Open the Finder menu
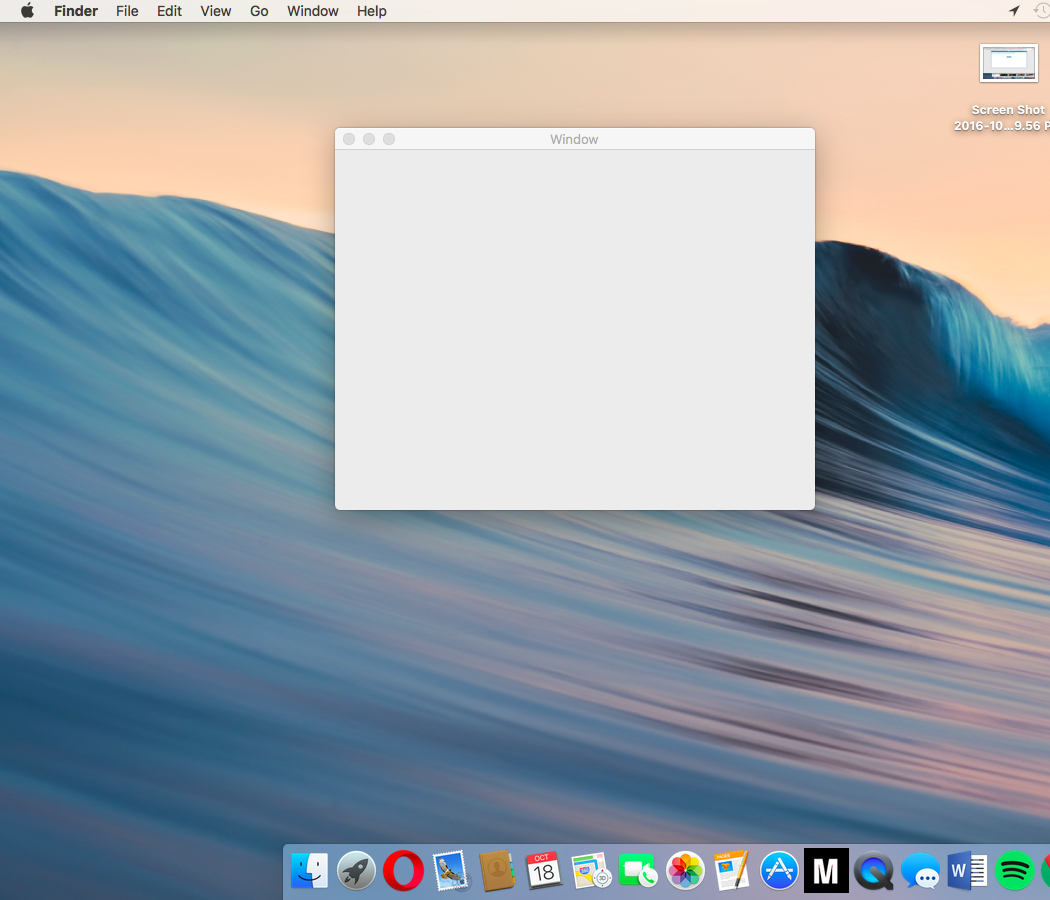This screenshot has height=900, width=1050. pyautogui.click(x=76, y=11)
